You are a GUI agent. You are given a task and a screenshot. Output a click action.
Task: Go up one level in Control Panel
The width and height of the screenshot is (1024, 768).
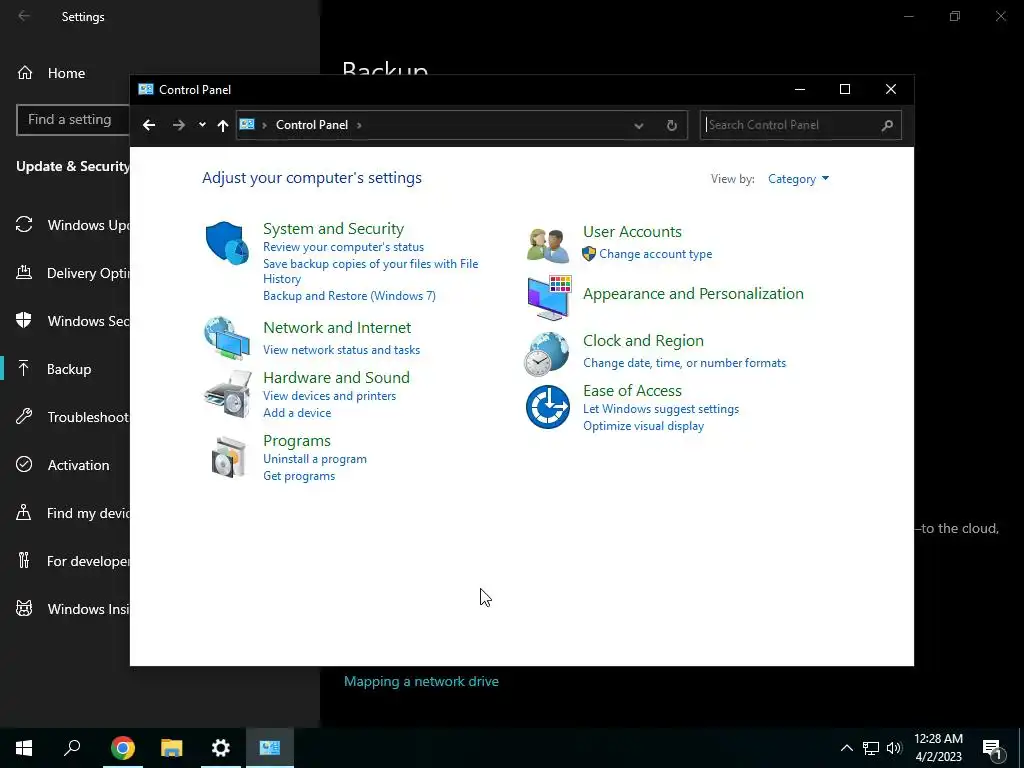pos(223,125)
